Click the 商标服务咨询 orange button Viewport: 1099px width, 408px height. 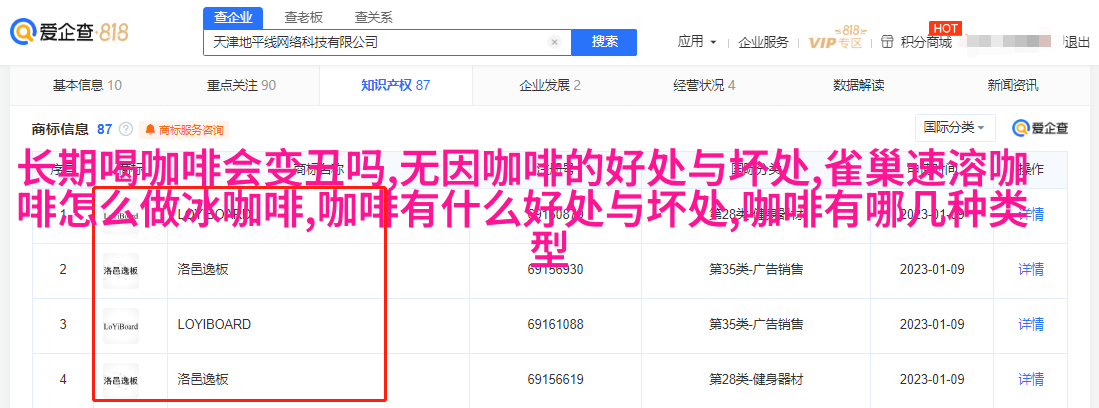tap(184, 130)
